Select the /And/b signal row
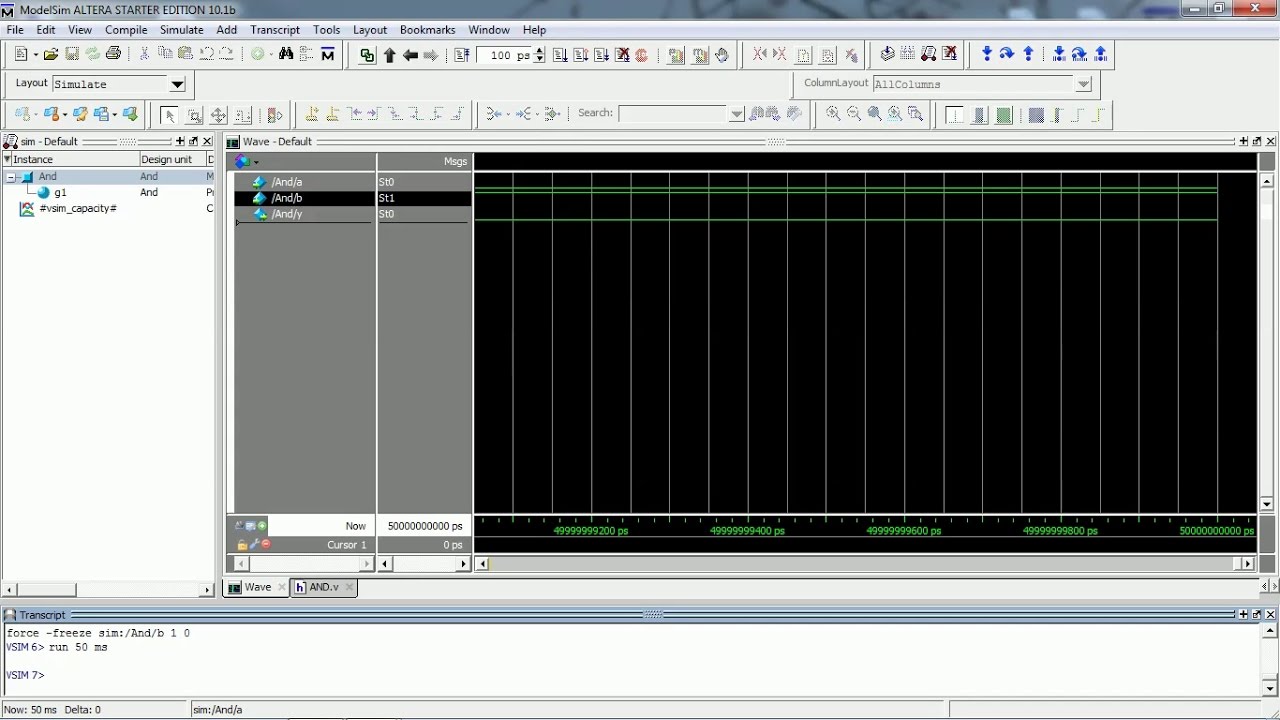The height and width of the screenshot is (720, 1280). point(304,198)
